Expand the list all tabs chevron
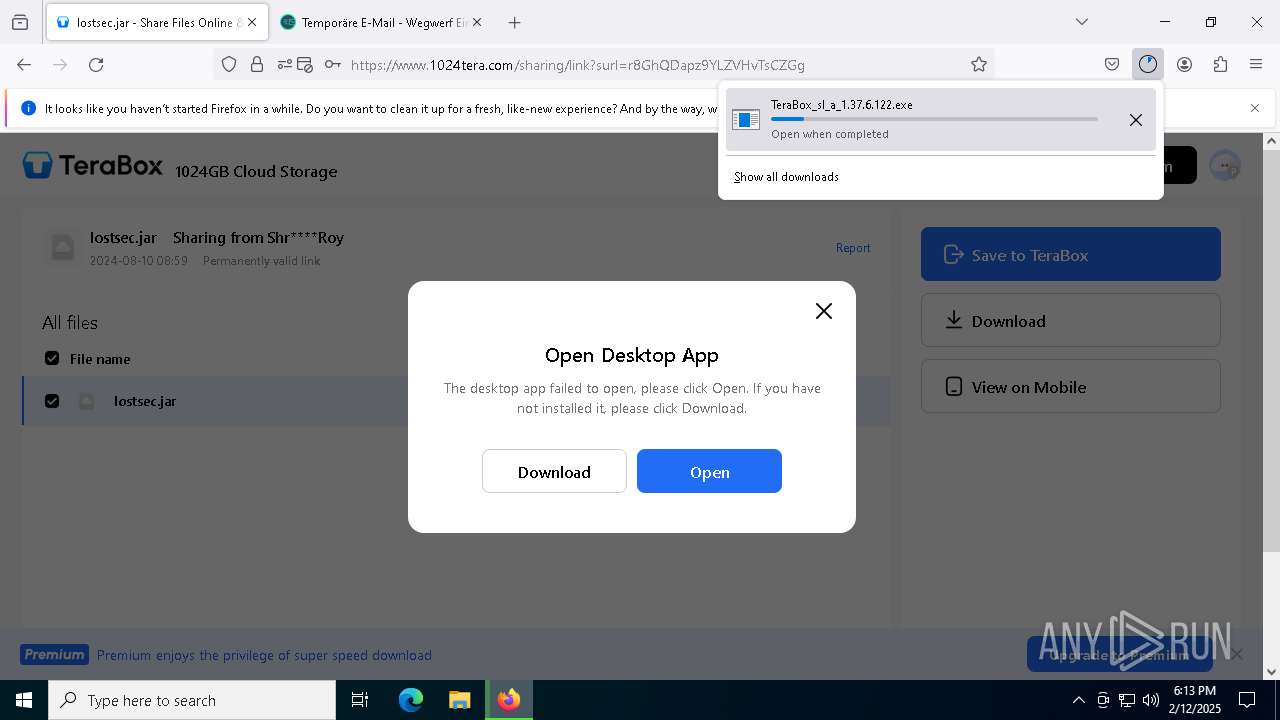1280x720 pixels. 1081,22
